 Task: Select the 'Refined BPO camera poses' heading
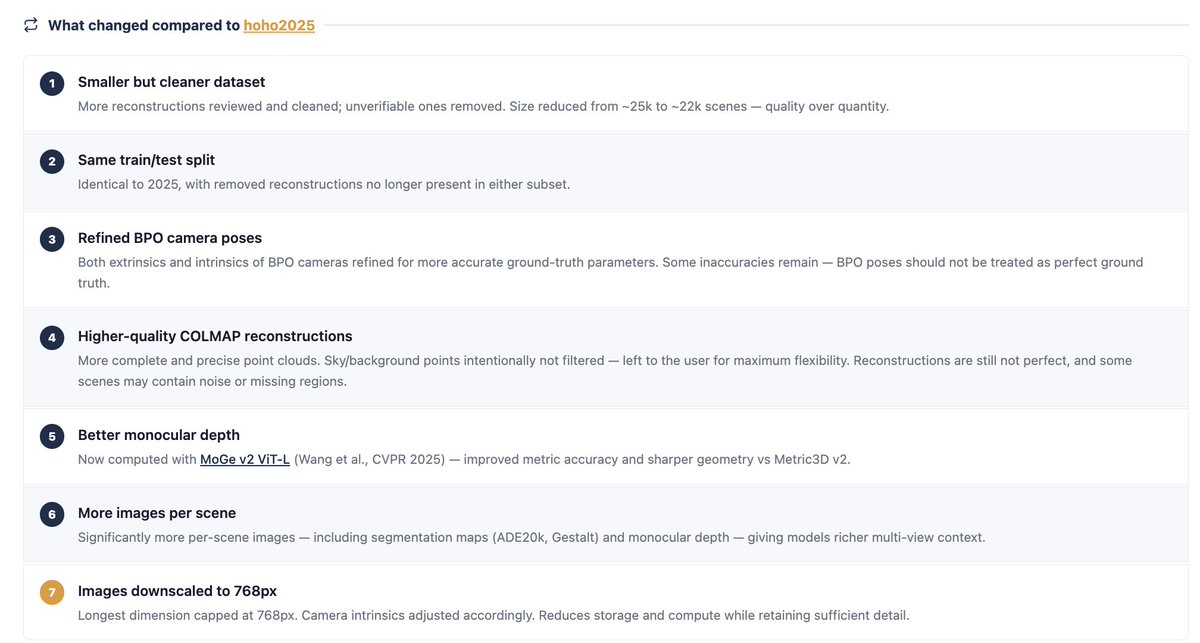click(x=170, y=238)
